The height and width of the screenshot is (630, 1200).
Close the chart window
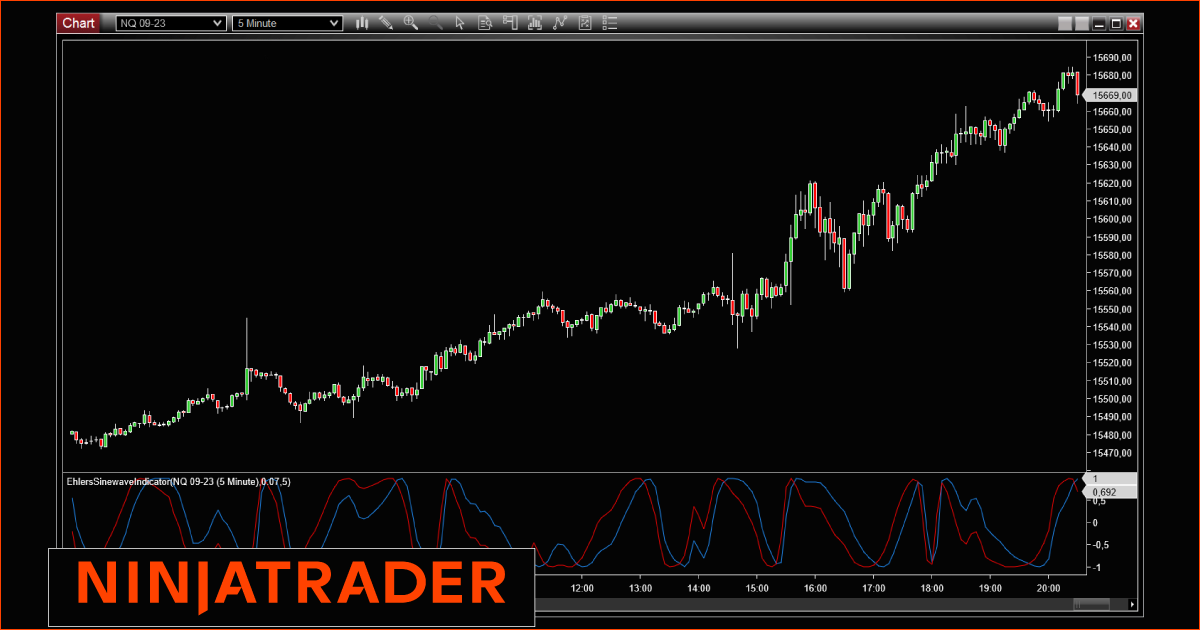point(1133,23)
